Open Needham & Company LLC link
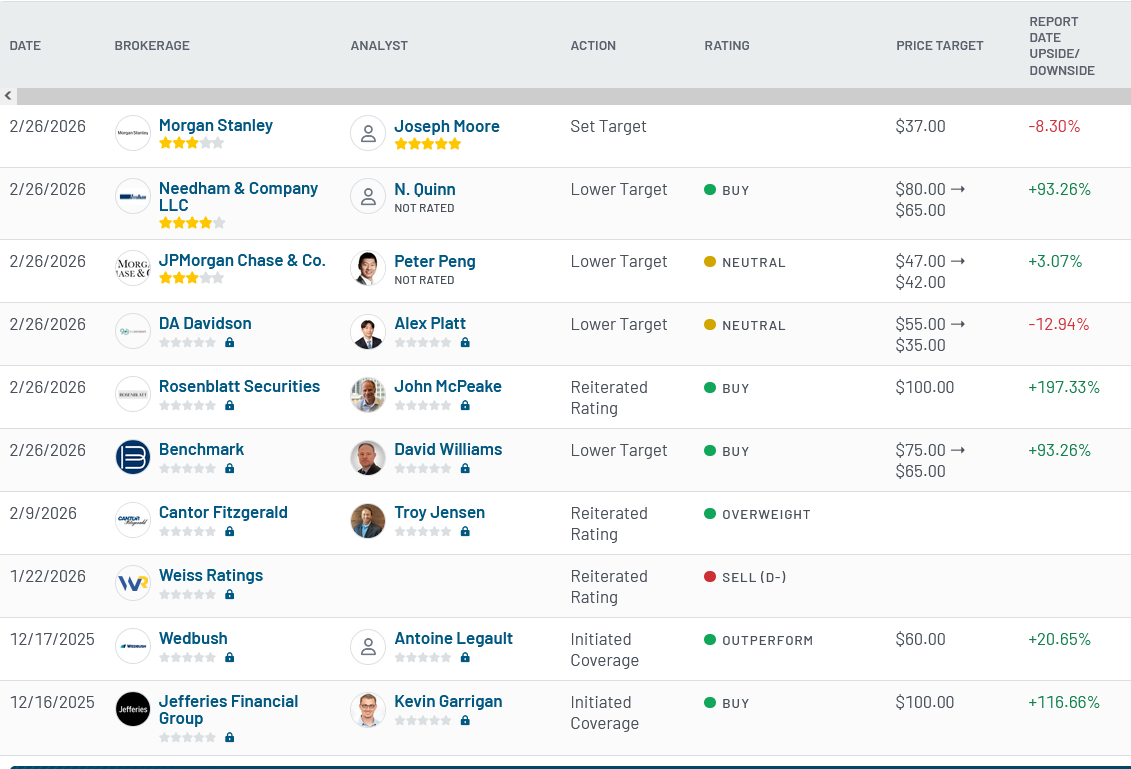The image size is (1131, 769). point(238,197)
